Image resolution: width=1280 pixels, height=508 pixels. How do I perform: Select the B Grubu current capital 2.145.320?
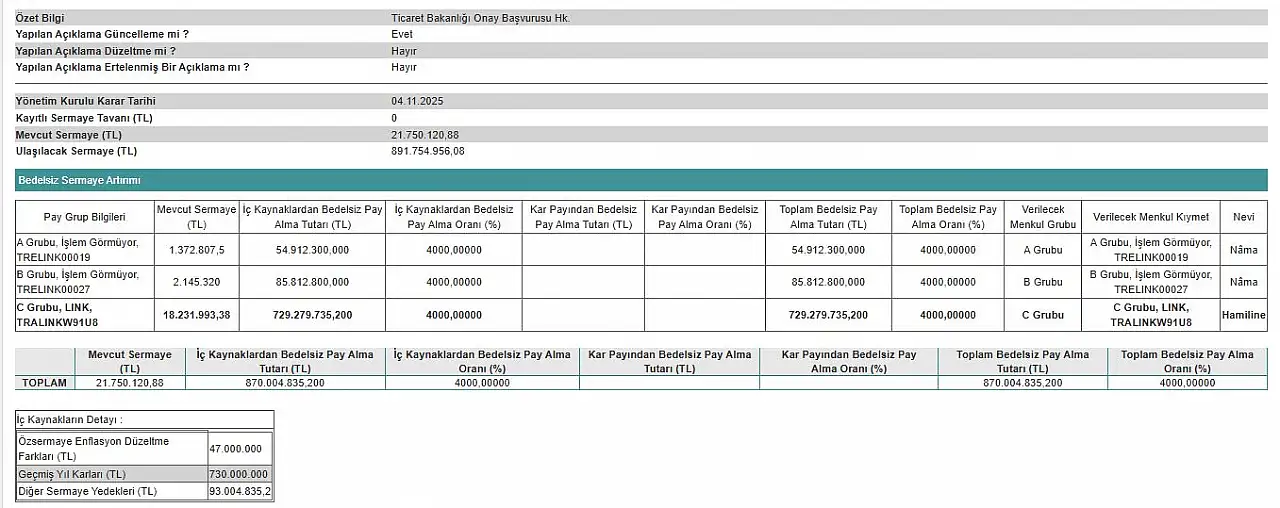tap(197, 282)
